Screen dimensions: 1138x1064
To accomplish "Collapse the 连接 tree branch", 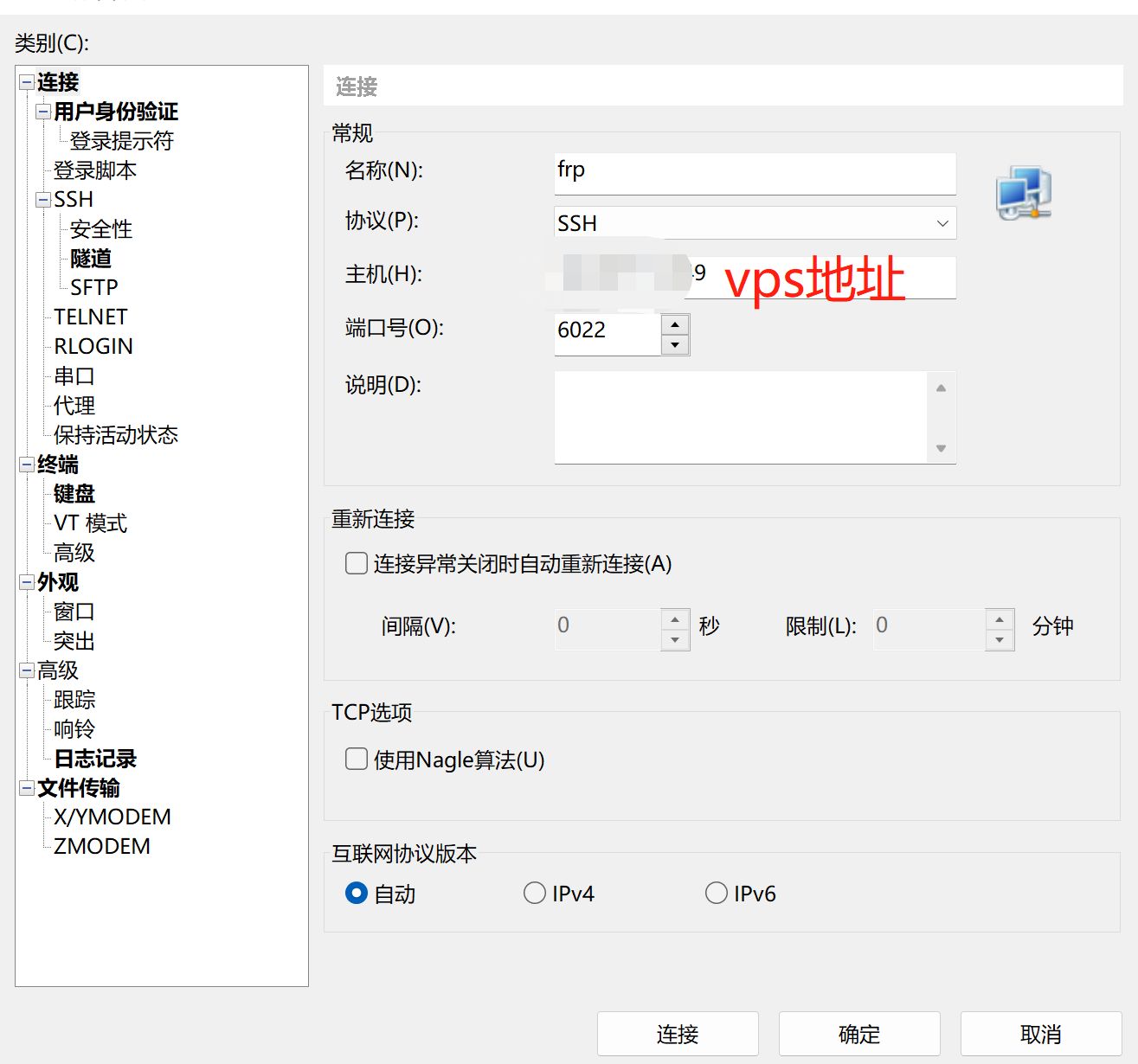I will (25, 81).
